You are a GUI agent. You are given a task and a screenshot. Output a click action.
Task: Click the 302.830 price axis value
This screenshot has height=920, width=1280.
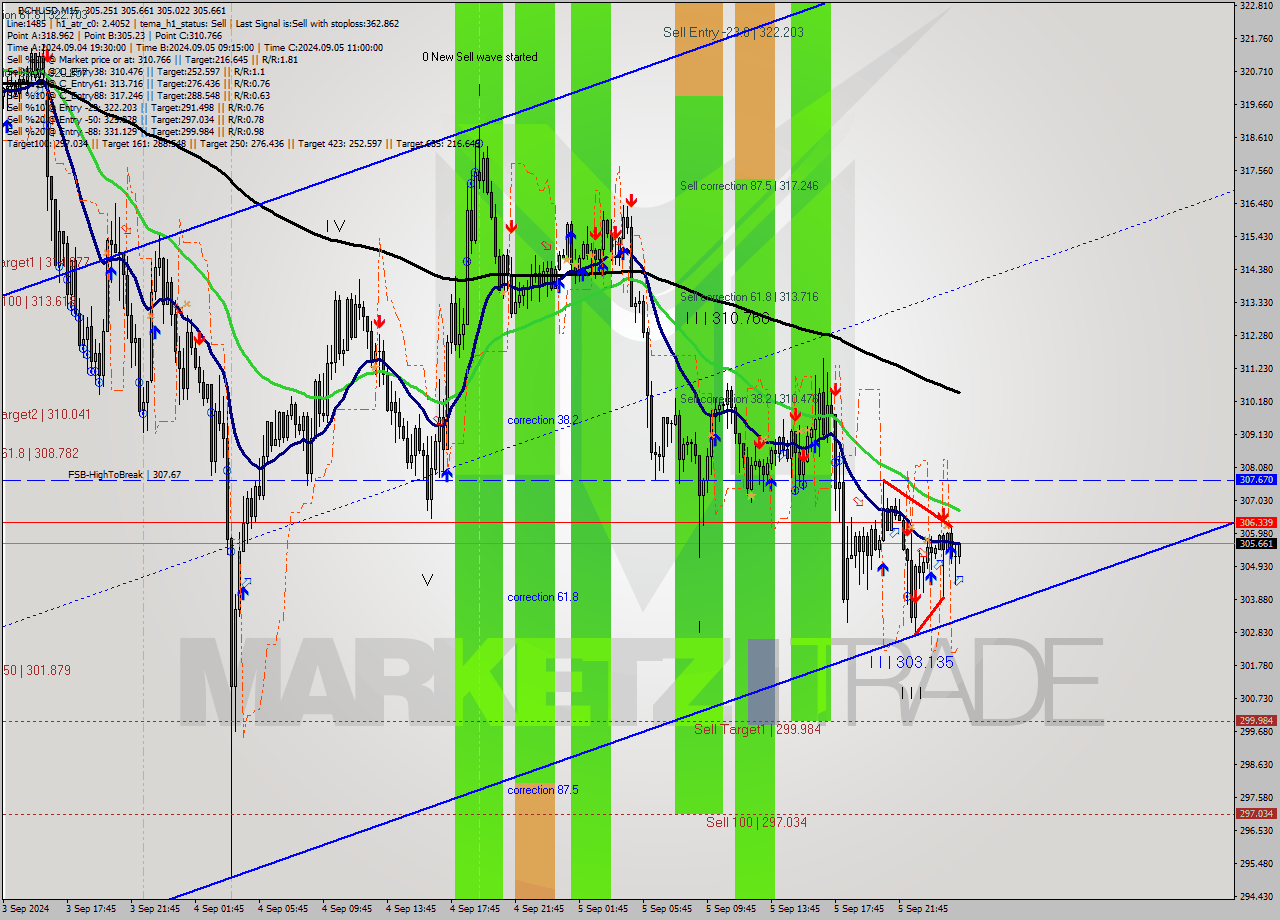click(x=1256, y=632)
